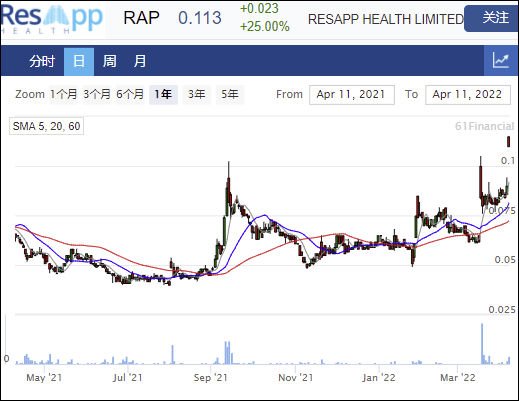Click the chart line icon button

(x=501, y=61)
